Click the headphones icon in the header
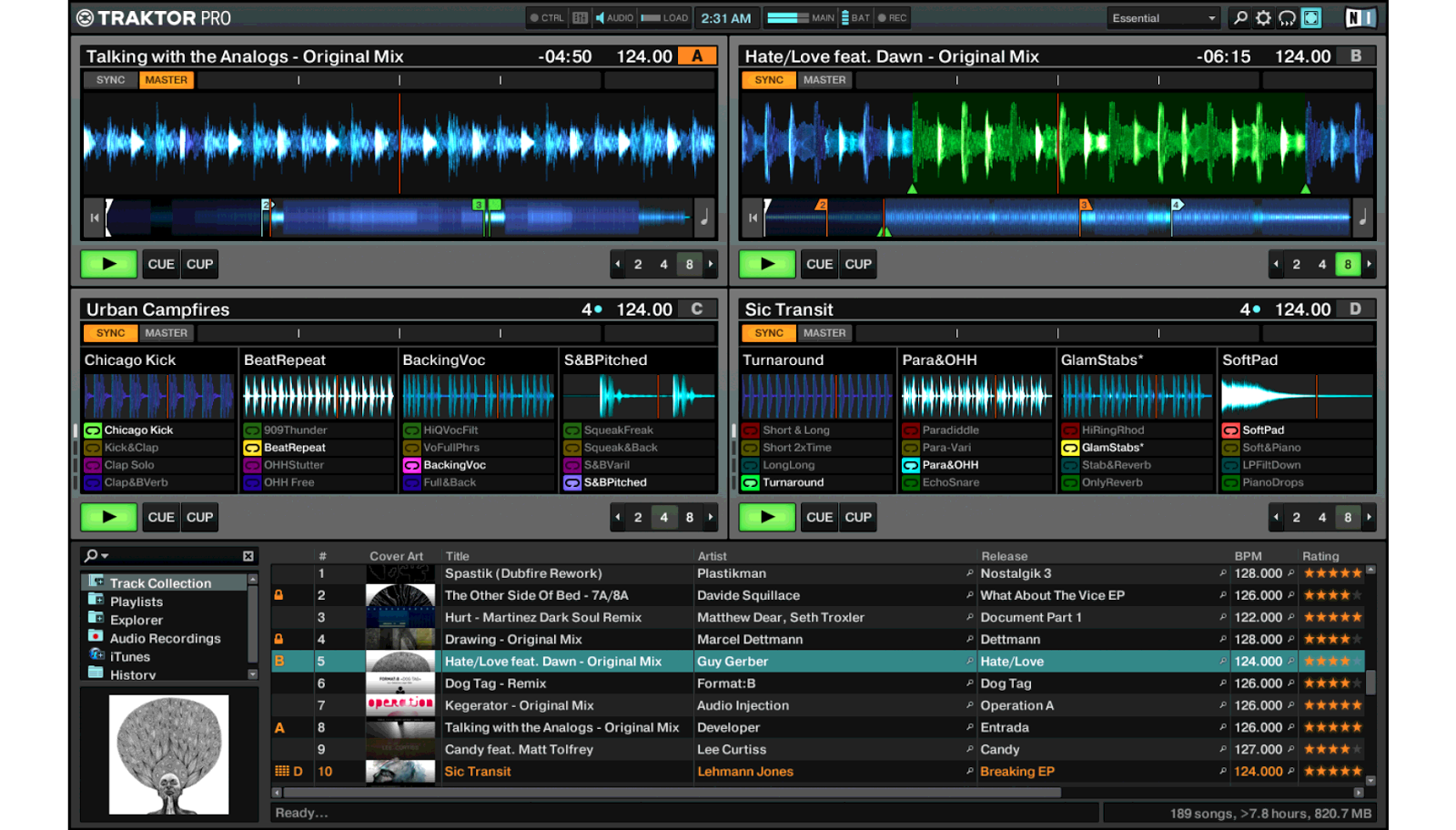1456x830 pixels. pyautogui.click(x=1287, y=18)
